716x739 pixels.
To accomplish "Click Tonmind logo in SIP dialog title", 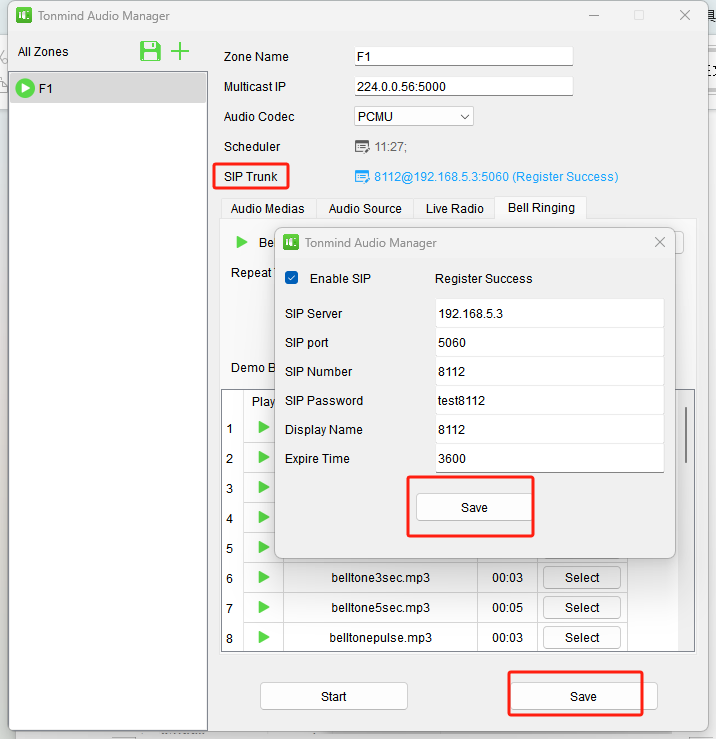I will pos(291,243).
